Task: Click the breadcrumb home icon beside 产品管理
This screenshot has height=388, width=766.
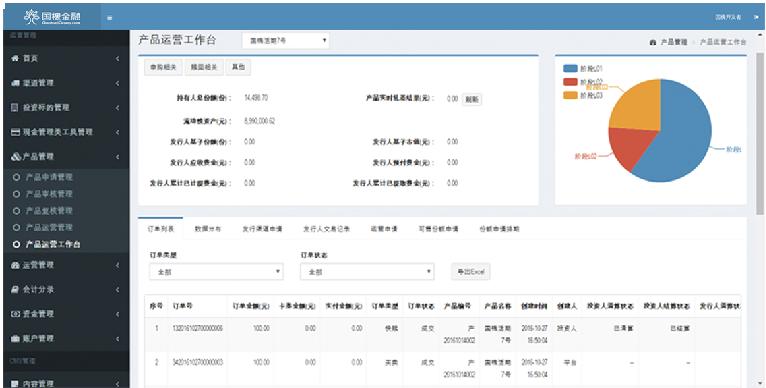Action: pos(653,43)
